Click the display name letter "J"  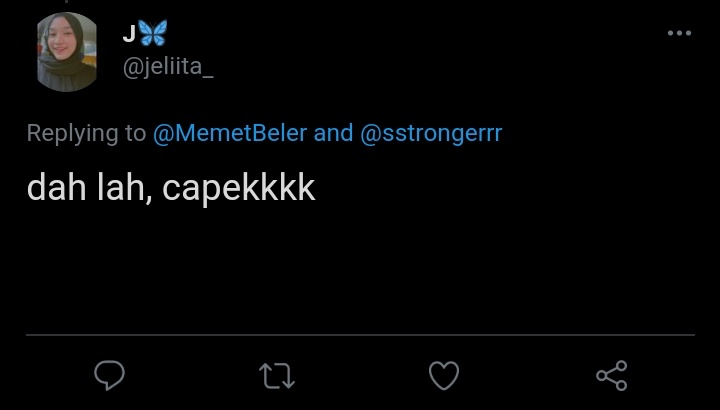(x=129, y=34)
